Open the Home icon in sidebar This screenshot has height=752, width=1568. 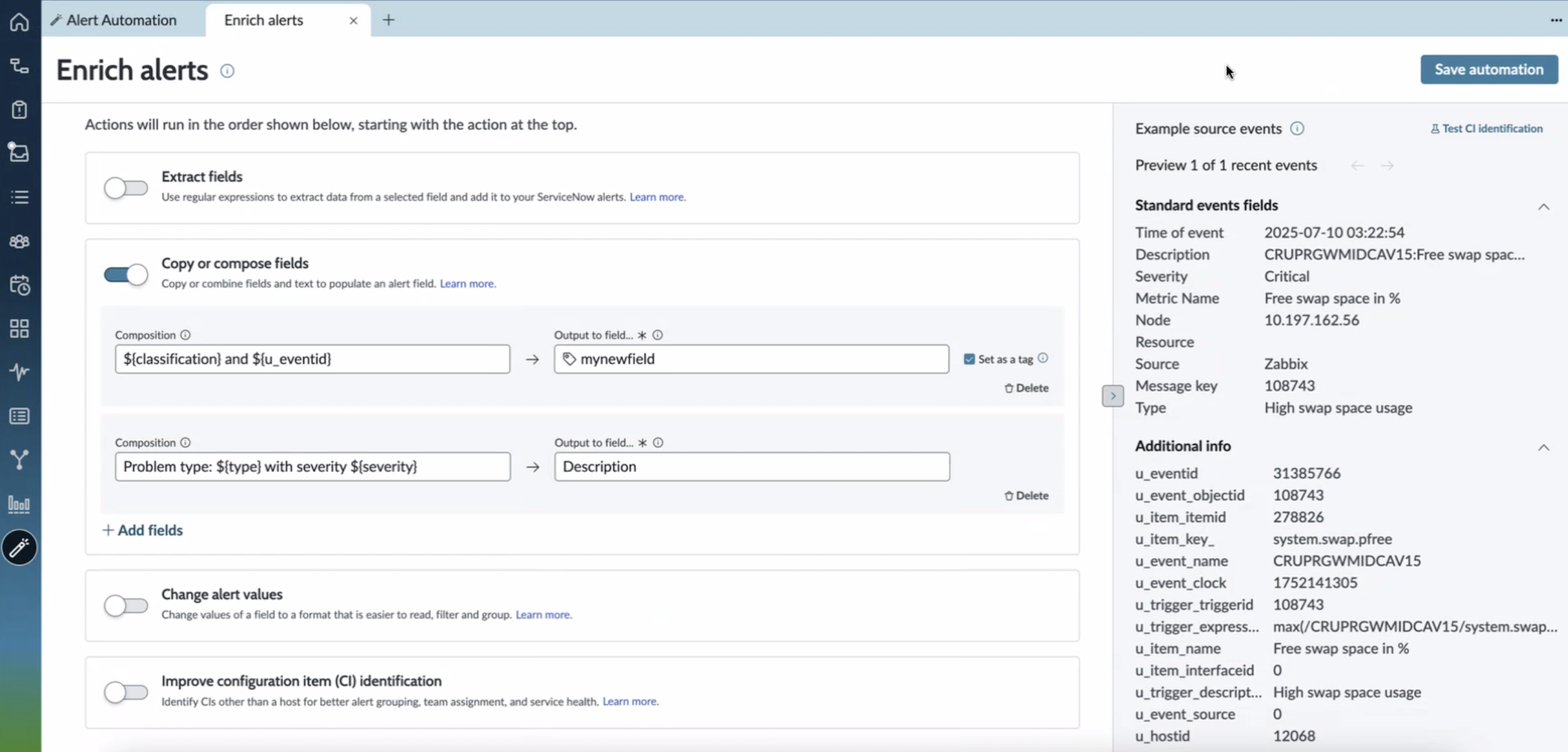pos(19,22)
